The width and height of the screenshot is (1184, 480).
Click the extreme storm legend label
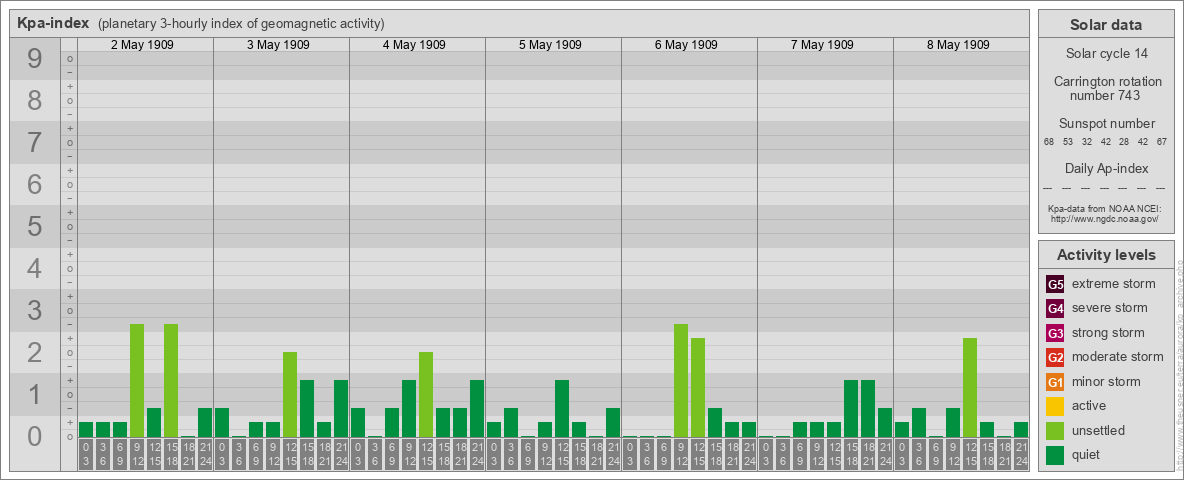tap(1113, 285)
